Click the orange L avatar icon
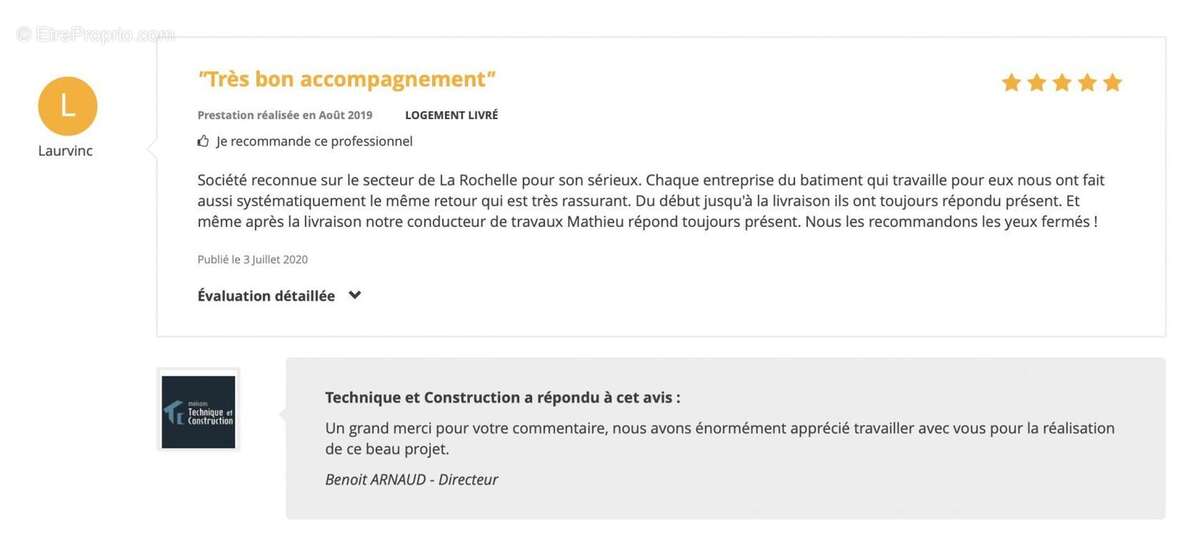The width and height of the screenshot is (1200, 558). (x=67, y=106)
